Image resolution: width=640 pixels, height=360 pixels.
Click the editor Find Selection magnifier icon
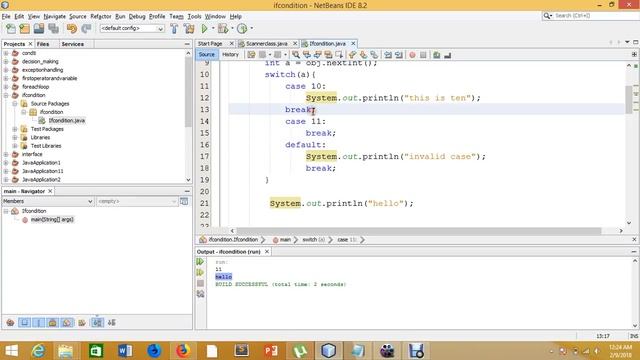click(x=296, y=55)
